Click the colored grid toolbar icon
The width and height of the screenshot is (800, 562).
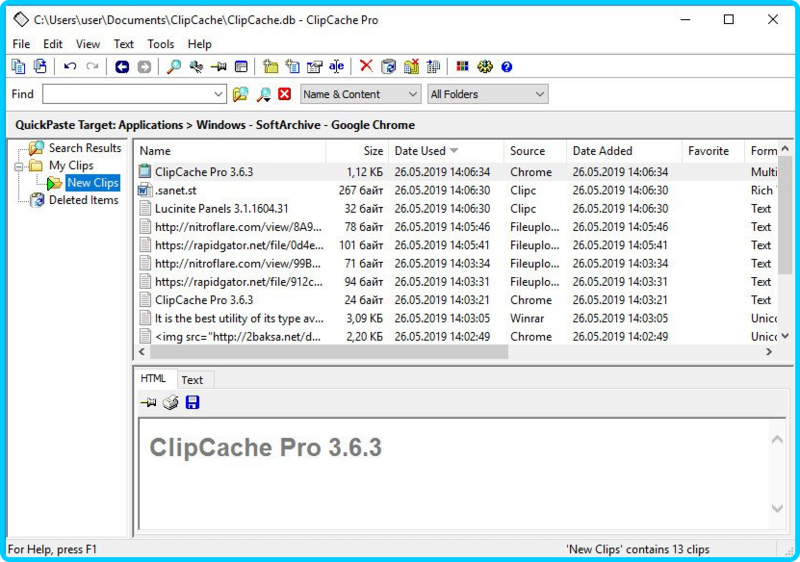click(463, 66)
